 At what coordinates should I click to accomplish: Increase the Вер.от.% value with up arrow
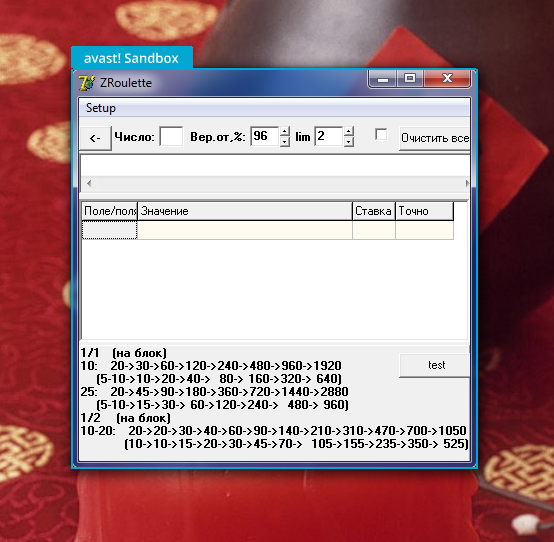(284, 131)
